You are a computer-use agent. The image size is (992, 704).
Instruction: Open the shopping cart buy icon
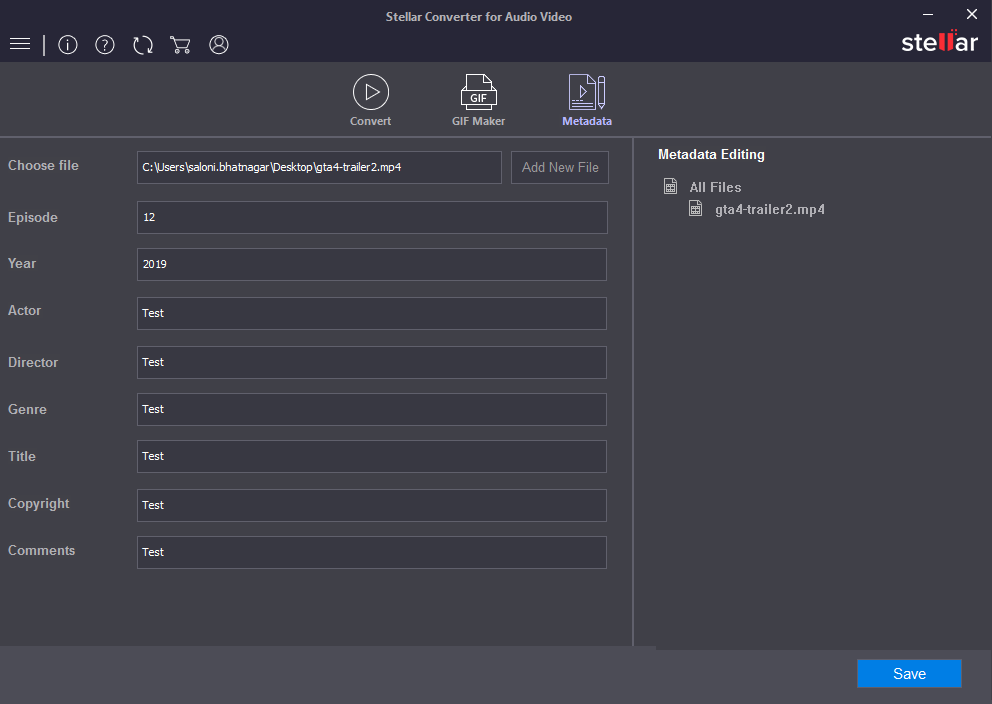180,45
